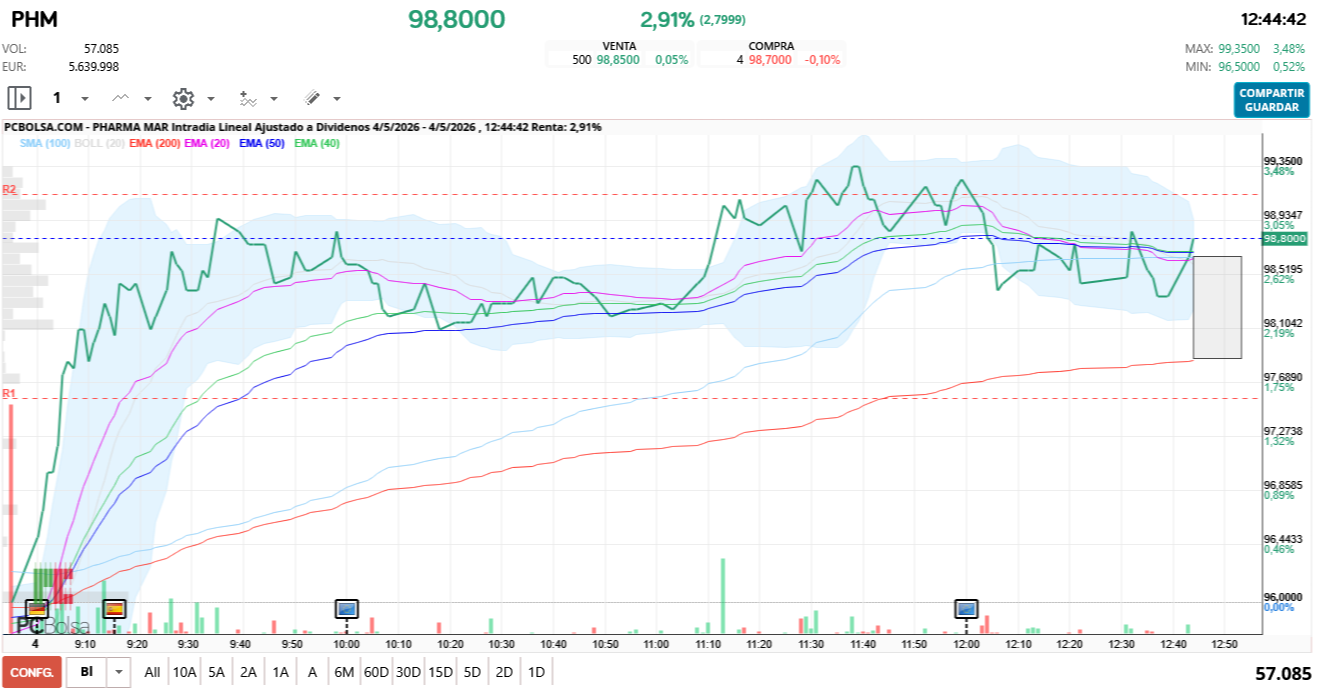The height and width of the screenshot is (693, 1325).
Task: Select the All time range
Action: tap(152, 672)
